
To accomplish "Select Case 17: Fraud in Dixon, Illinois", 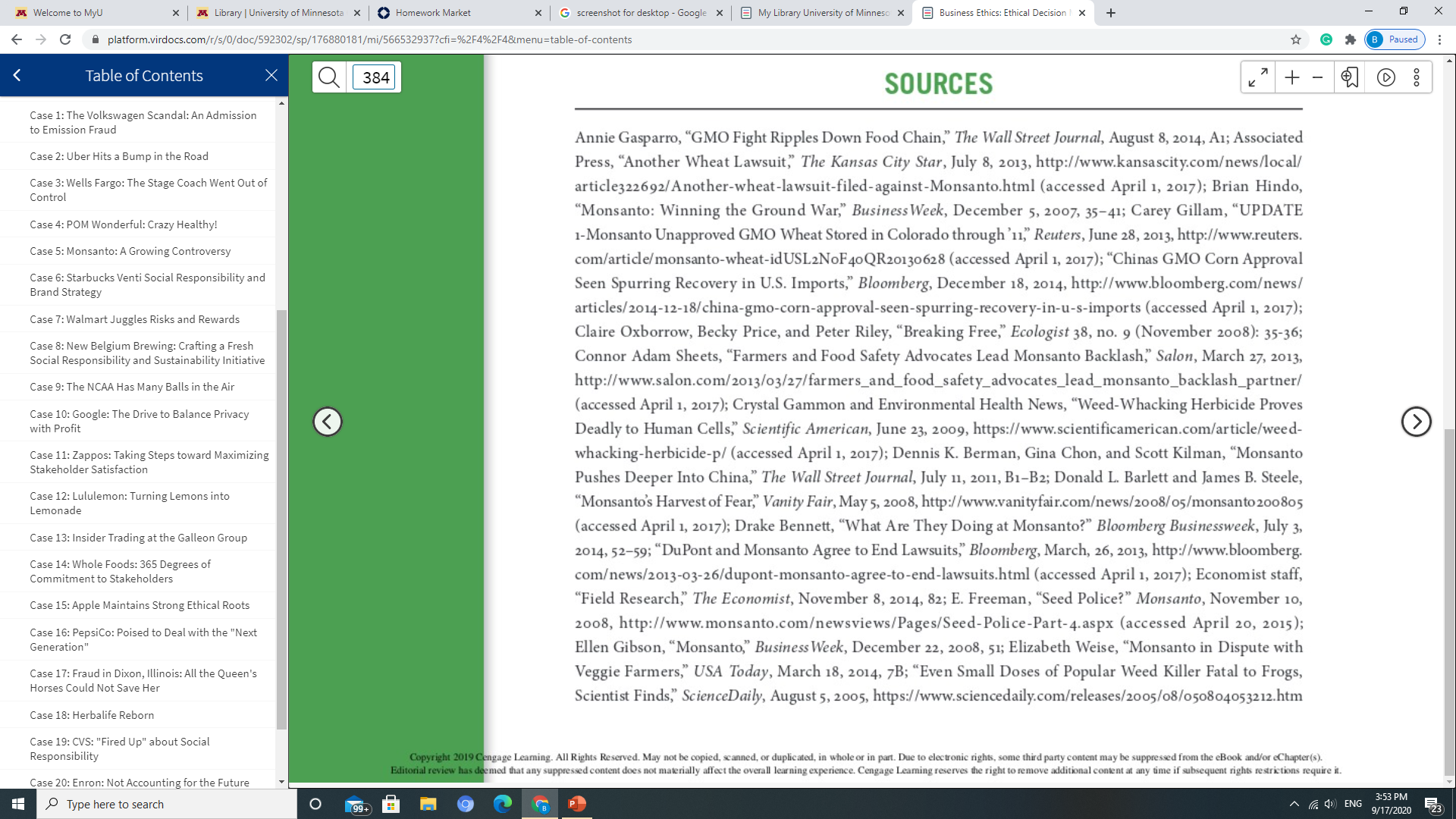I will [143, 680].
